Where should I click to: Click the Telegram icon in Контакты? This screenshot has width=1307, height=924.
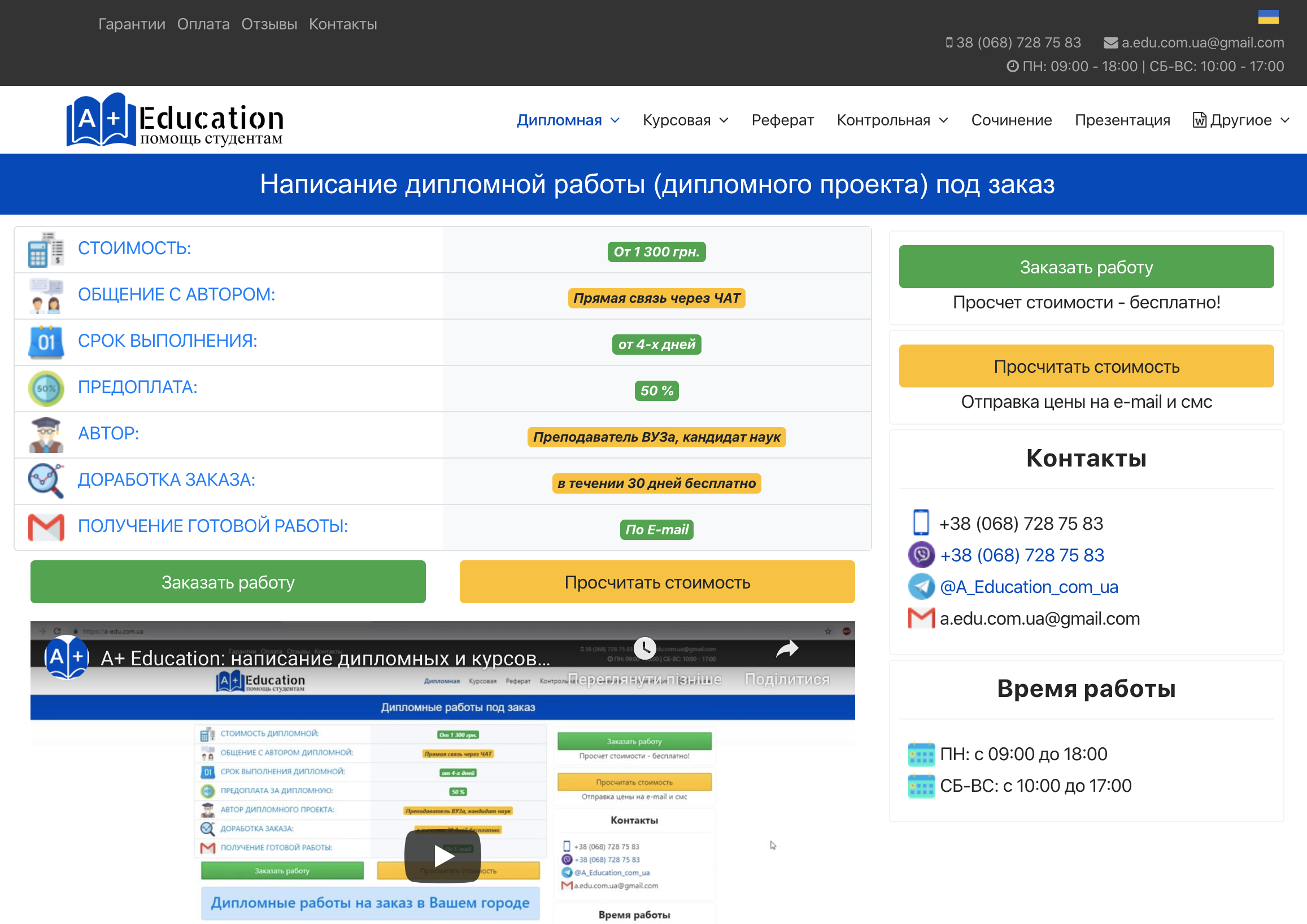pyautogui.click(x=921, y=586)
